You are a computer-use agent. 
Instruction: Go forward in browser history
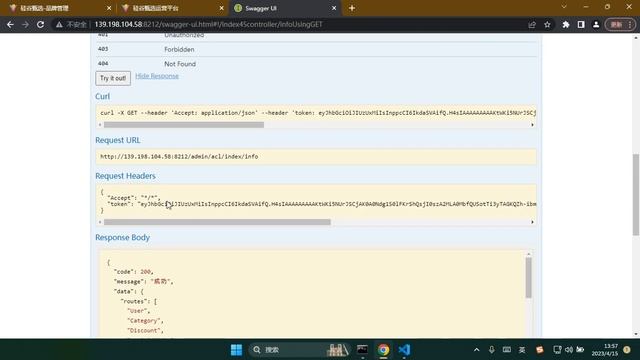[x=25, y=24]
